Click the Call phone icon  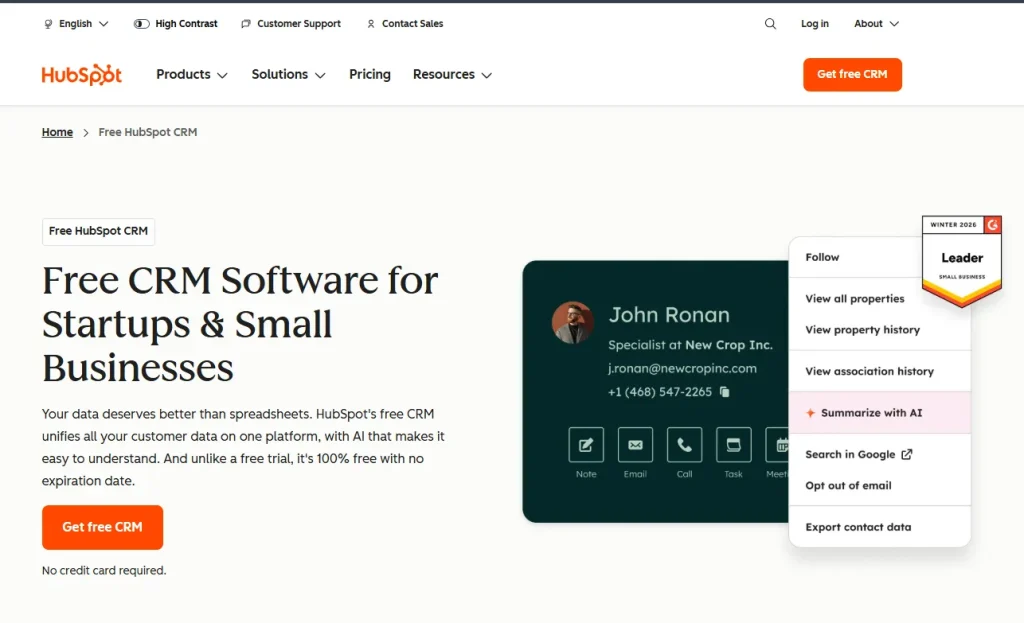pos(684,445)
